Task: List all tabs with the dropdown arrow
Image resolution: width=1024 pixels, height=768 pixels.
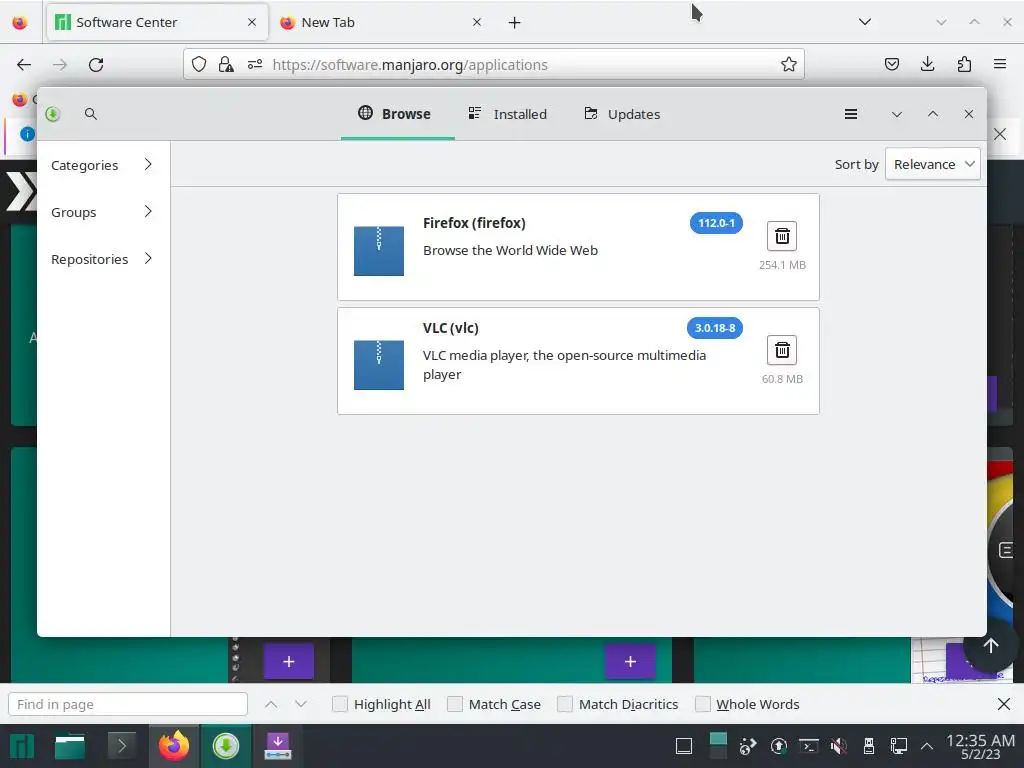Action: pyautogui.click(x=865, y=22)
